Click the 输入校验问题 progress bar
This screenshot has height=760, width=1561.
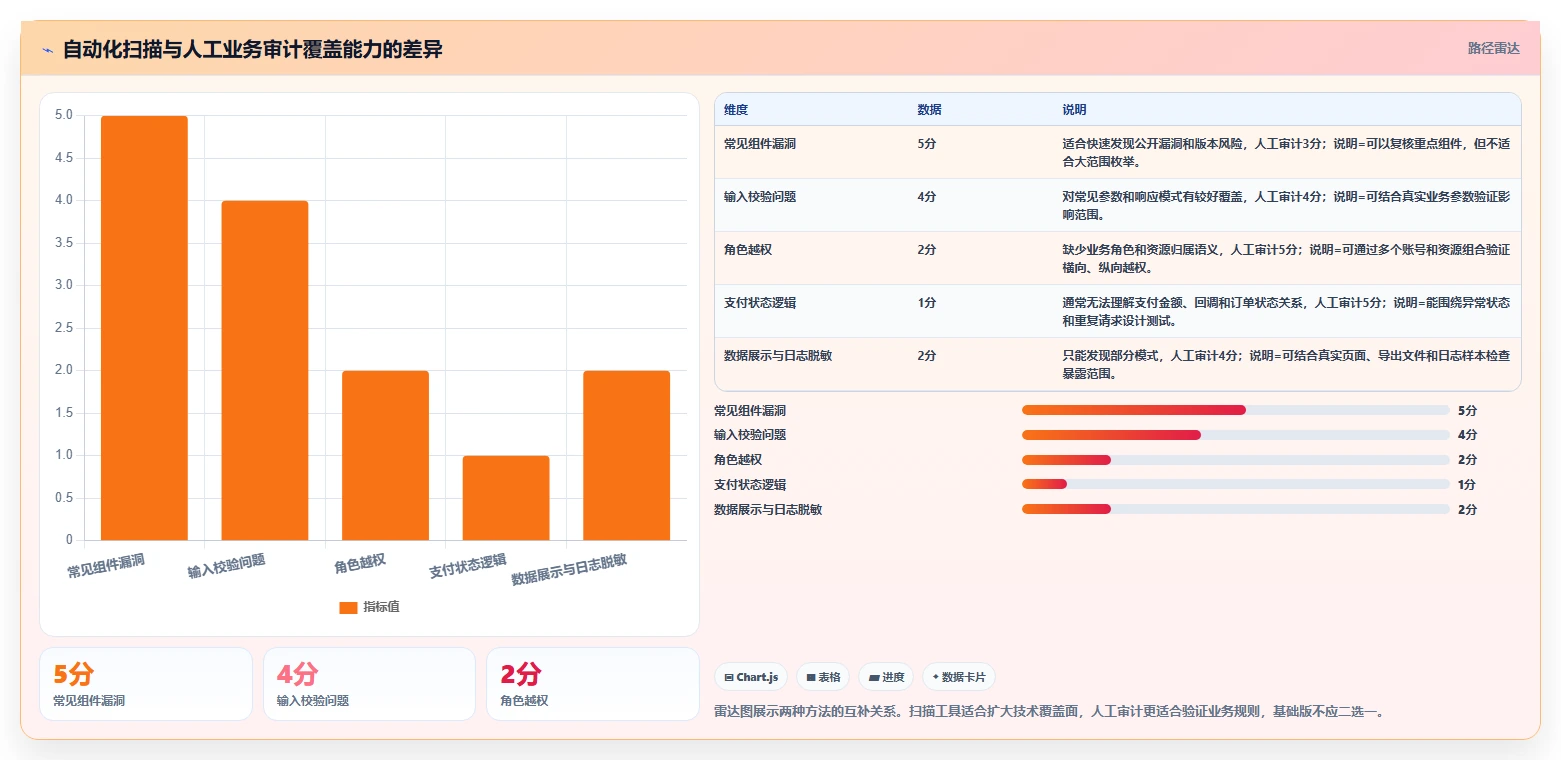1235,435
